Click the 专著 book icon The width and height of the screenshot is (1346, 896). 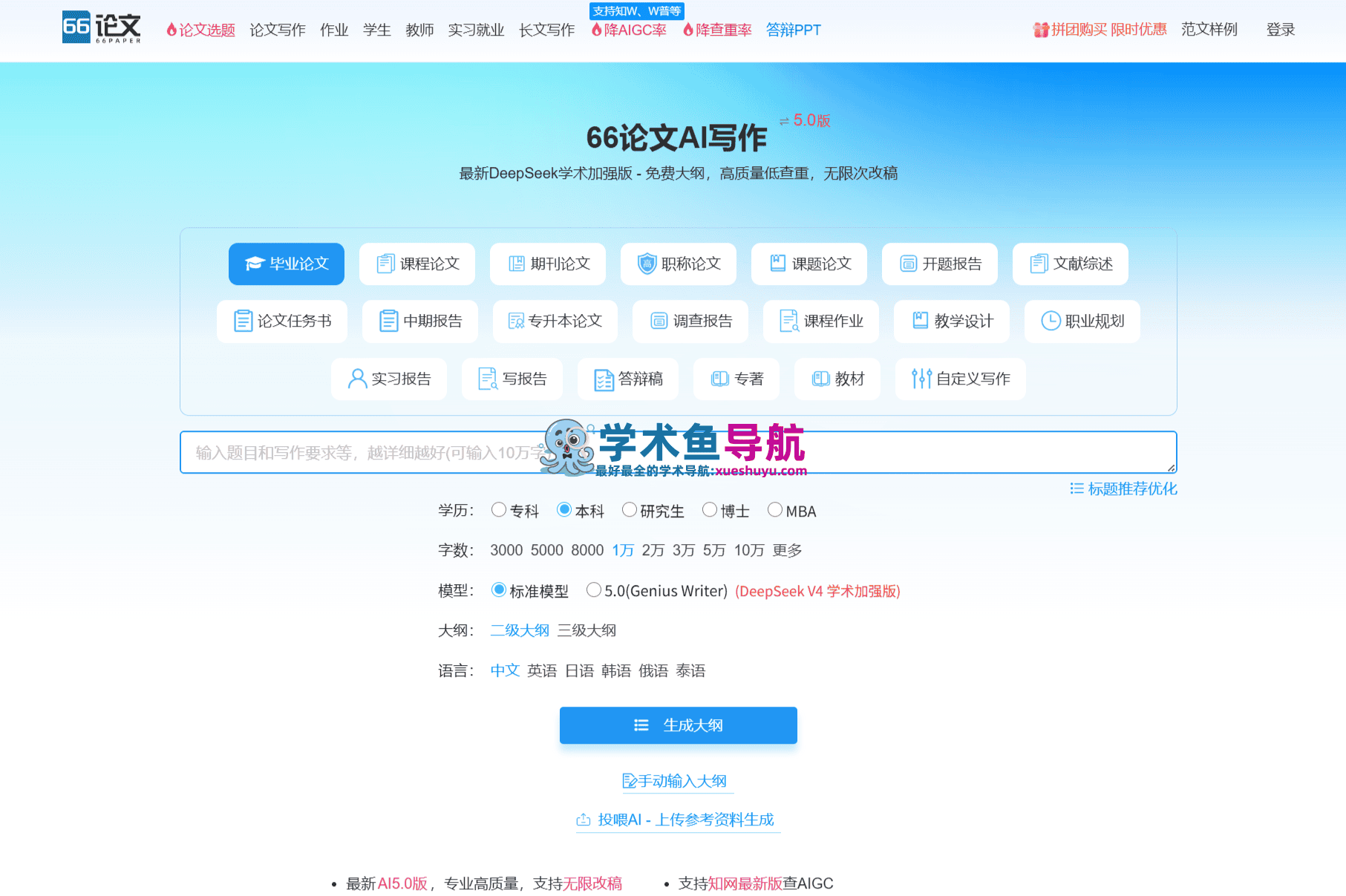720,379
